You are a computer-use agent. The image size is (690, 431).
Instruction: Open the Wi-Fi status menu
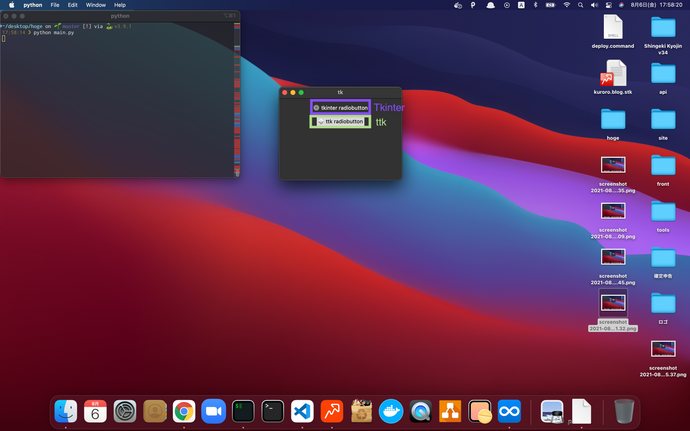(x=567, y=5)
